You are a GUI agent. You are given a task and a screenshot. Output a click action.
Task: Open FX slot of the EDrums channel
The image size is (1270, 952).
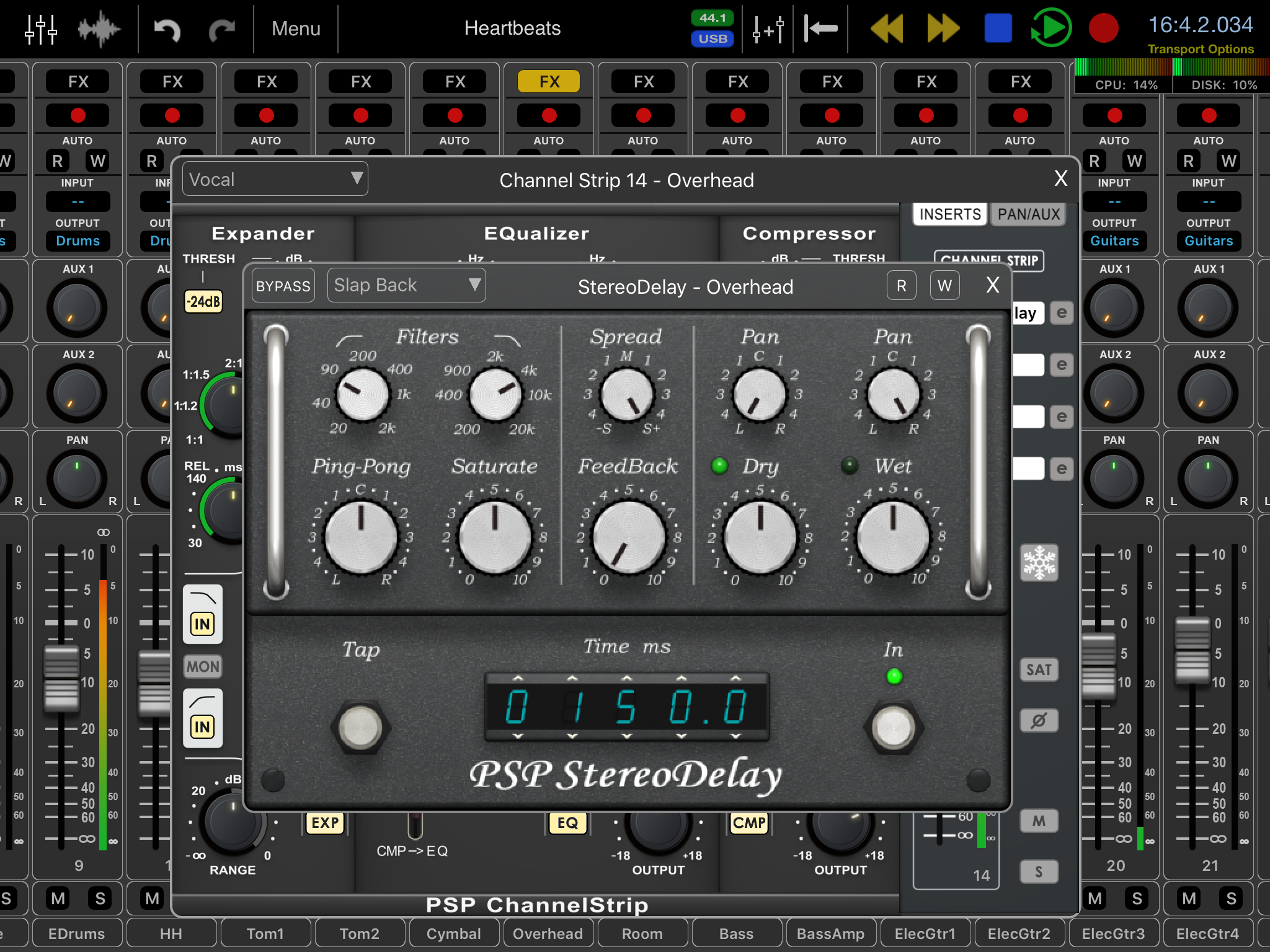pos(78,81)
